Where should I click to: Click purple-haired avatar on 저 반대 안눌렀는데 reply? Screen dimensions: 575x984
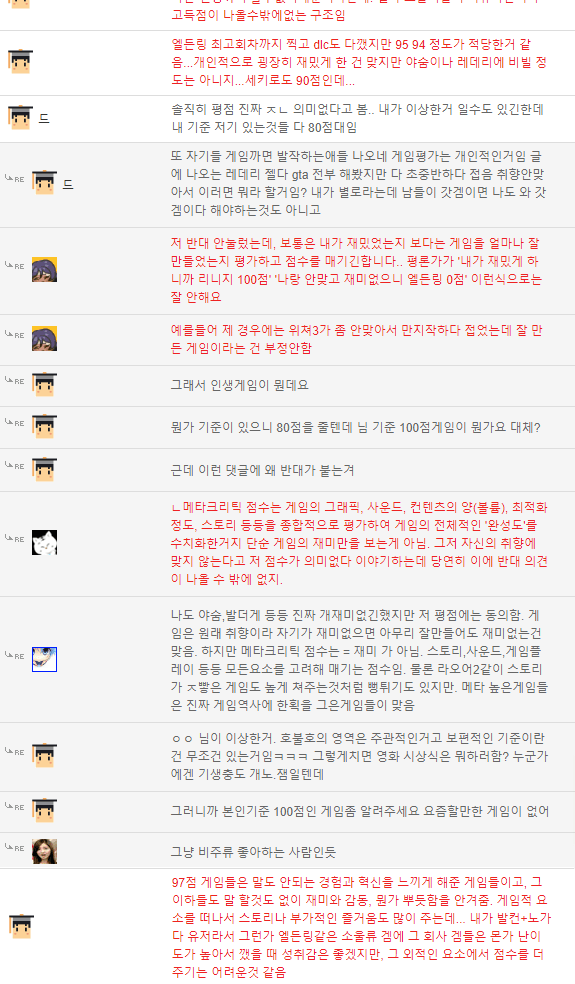point(45,269)
